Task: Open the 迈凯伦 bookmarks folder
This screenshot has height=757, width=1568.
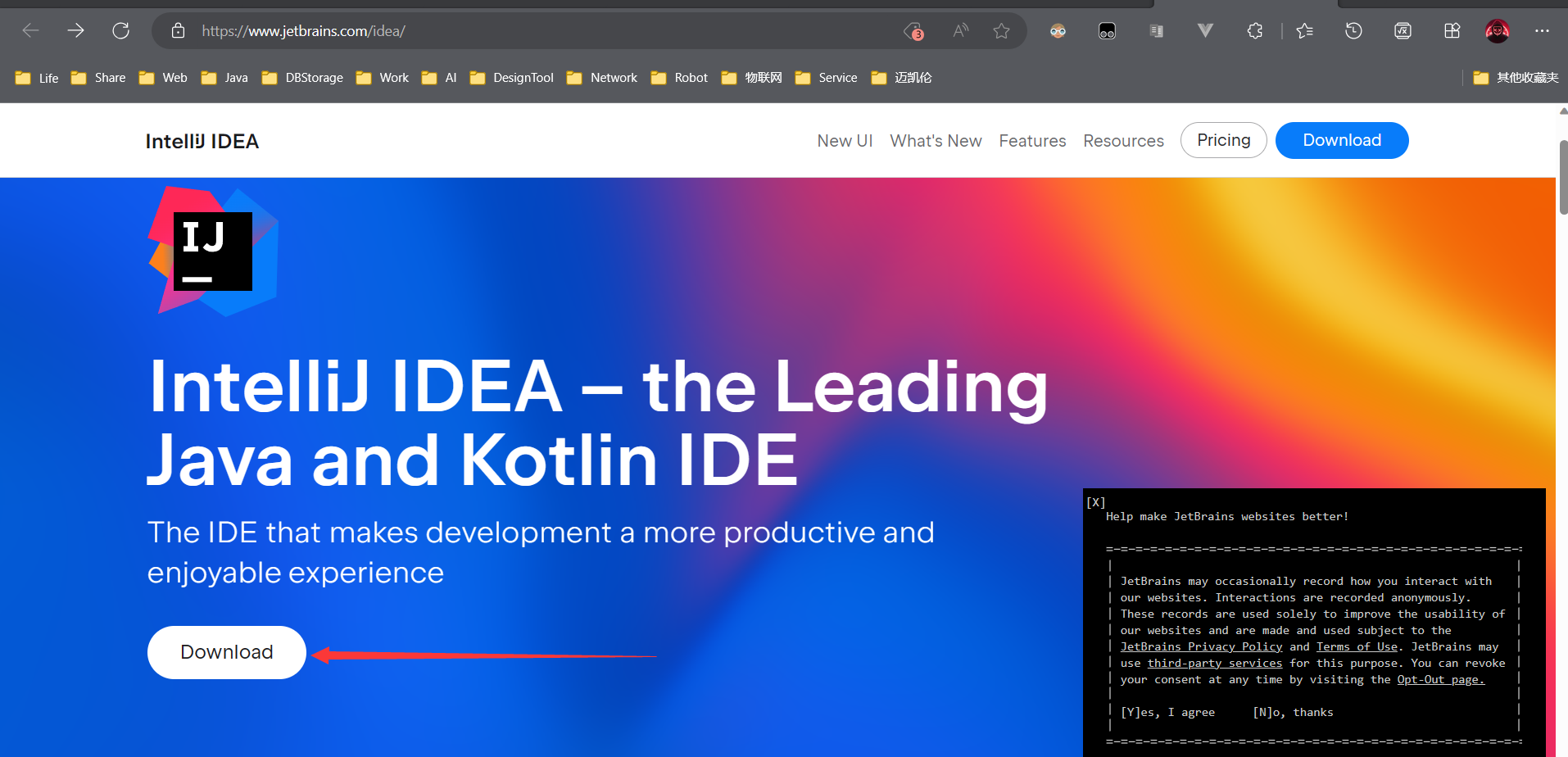Action: coord(902,78)
